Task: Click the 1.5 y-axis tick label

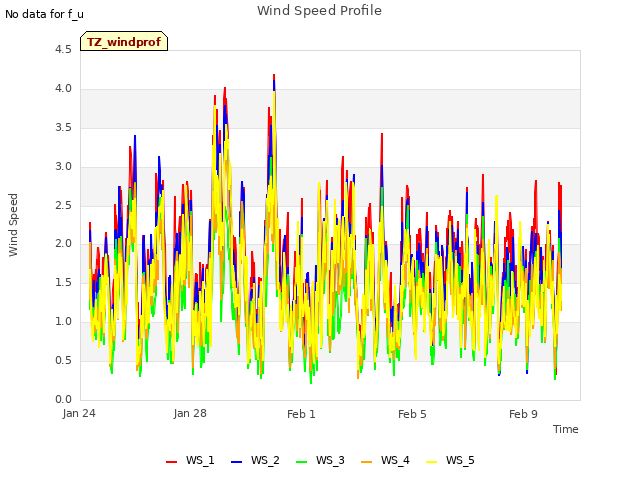Action: pos(63,282)
